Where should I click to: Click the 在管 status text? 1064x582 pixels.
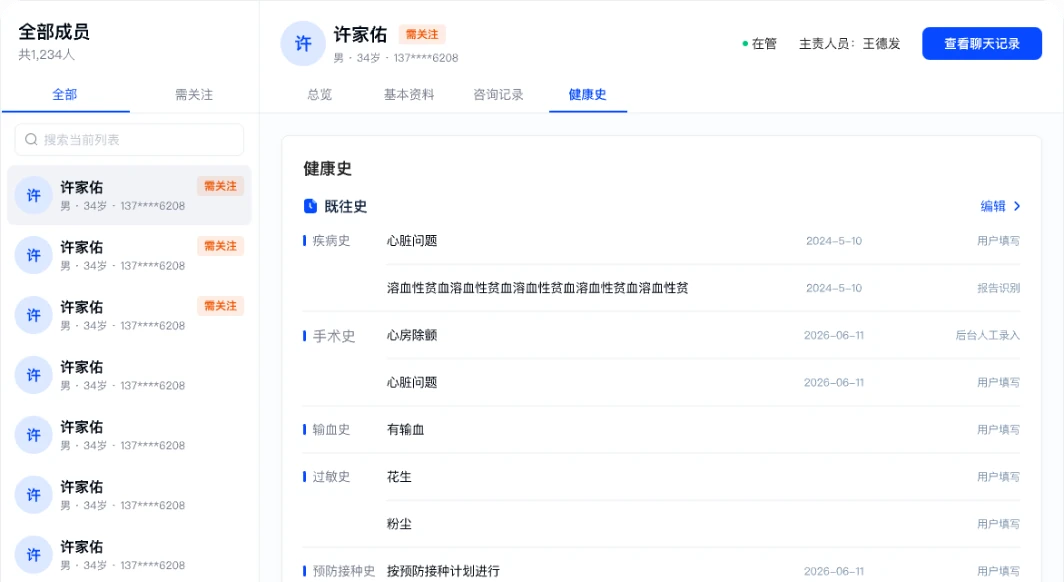coord(764,44)
